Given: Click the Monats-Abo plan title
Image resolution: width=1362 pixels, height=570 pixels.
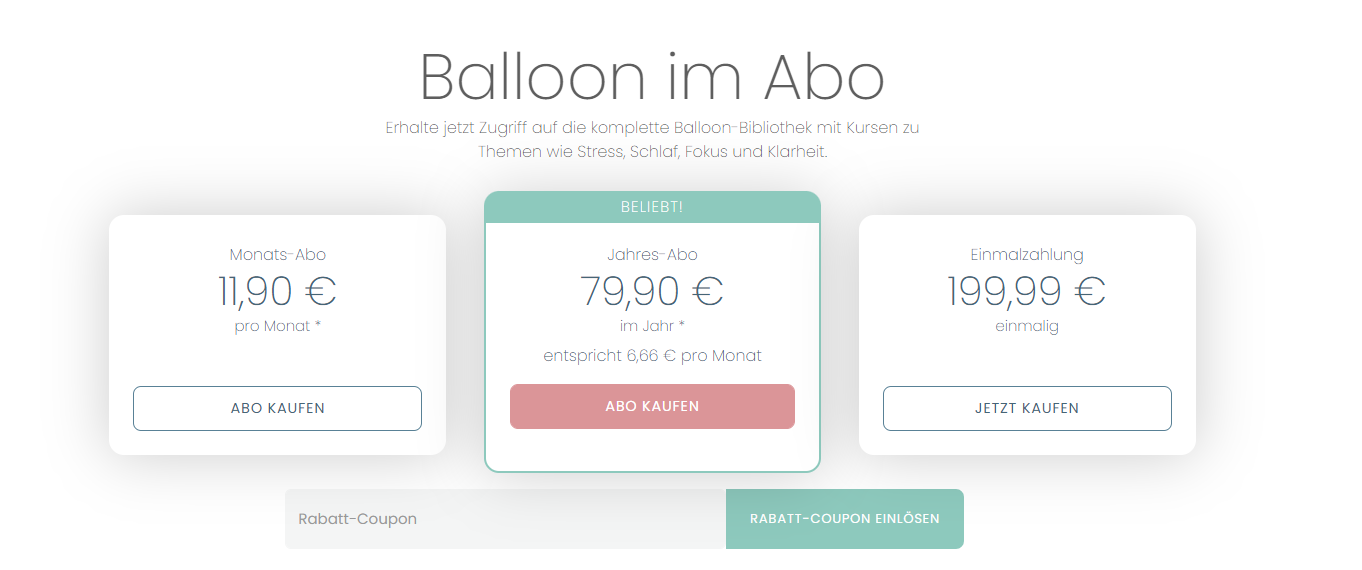Looking at the screenshot, I should 278,255.
